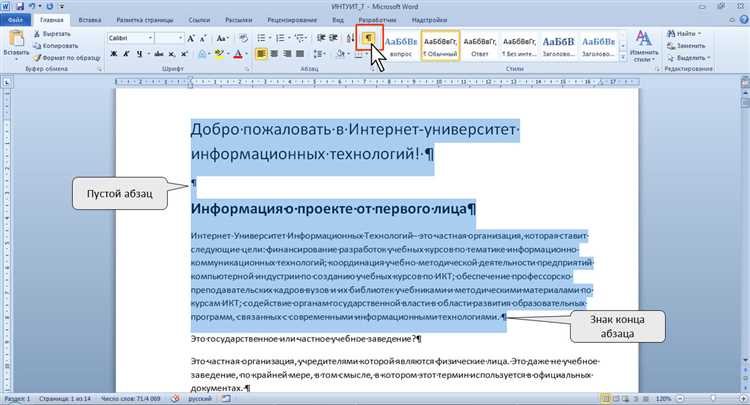Screen dimensions: 750x405
Task: Click the Decrease Indent icon
Action: pos(321,38)
